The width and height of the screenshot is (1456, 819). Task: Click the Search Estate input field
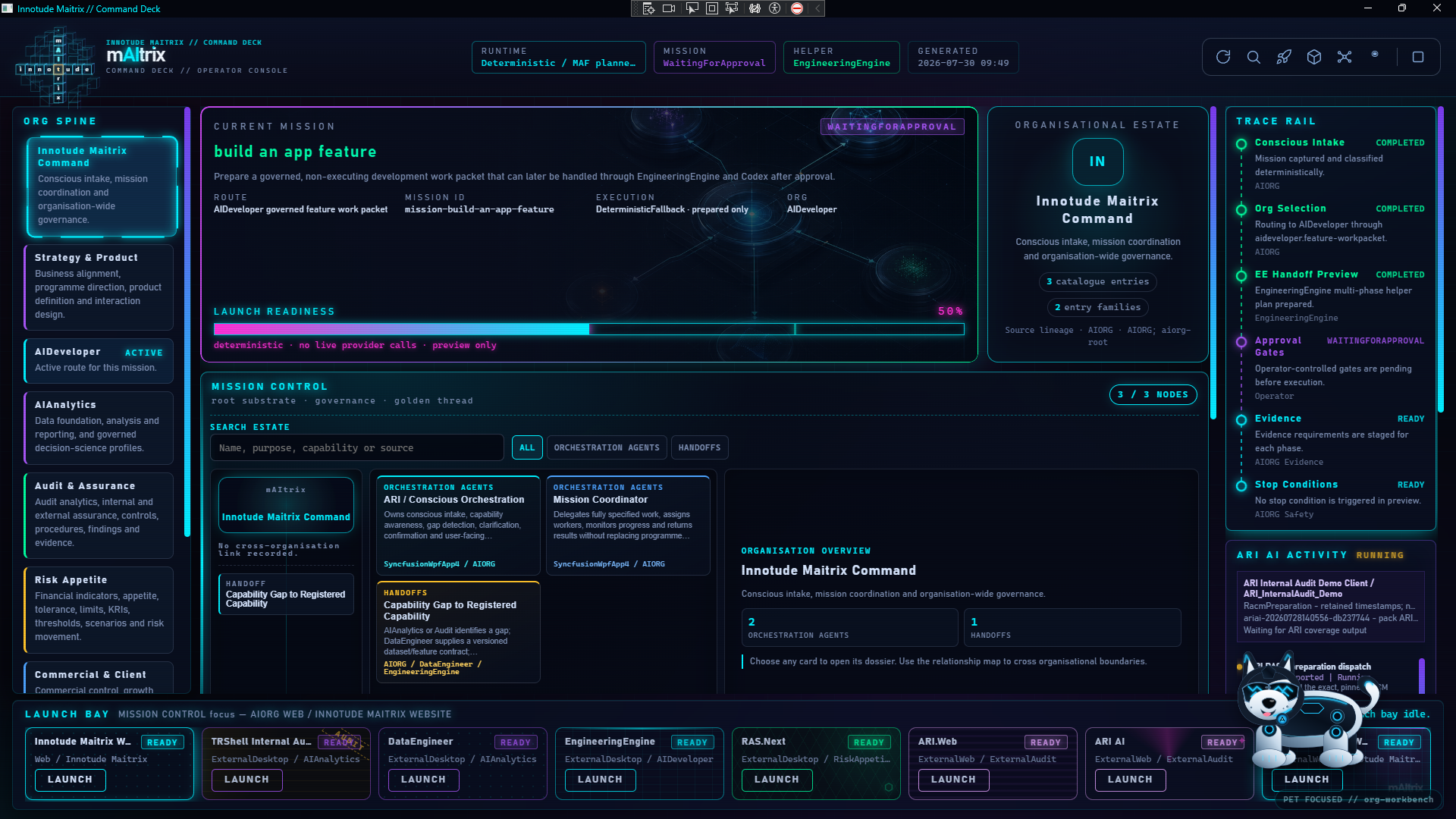pyautogui.click(x=357, y=447)
